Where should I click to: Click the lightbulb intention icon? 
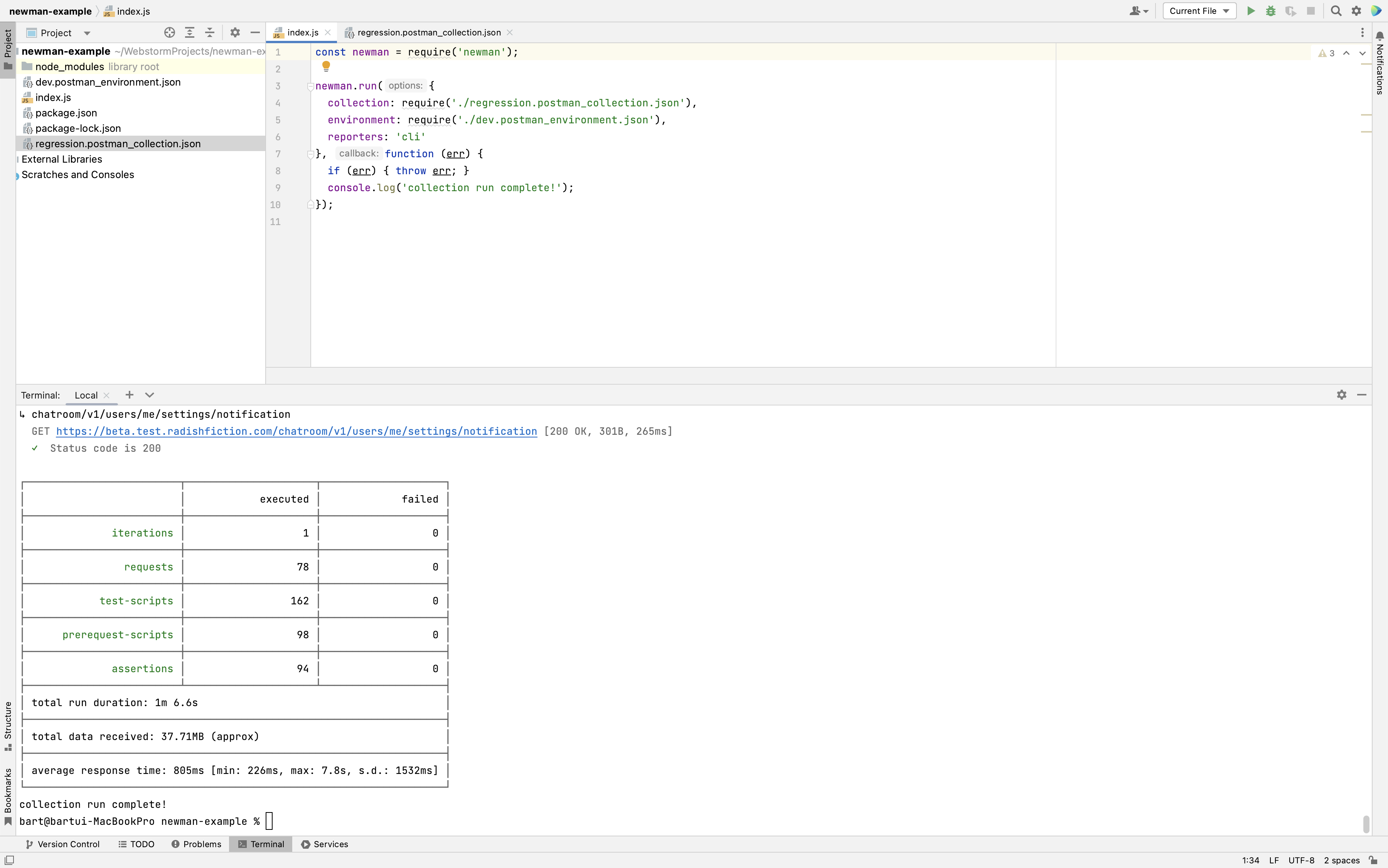click(x=326, y=67)
